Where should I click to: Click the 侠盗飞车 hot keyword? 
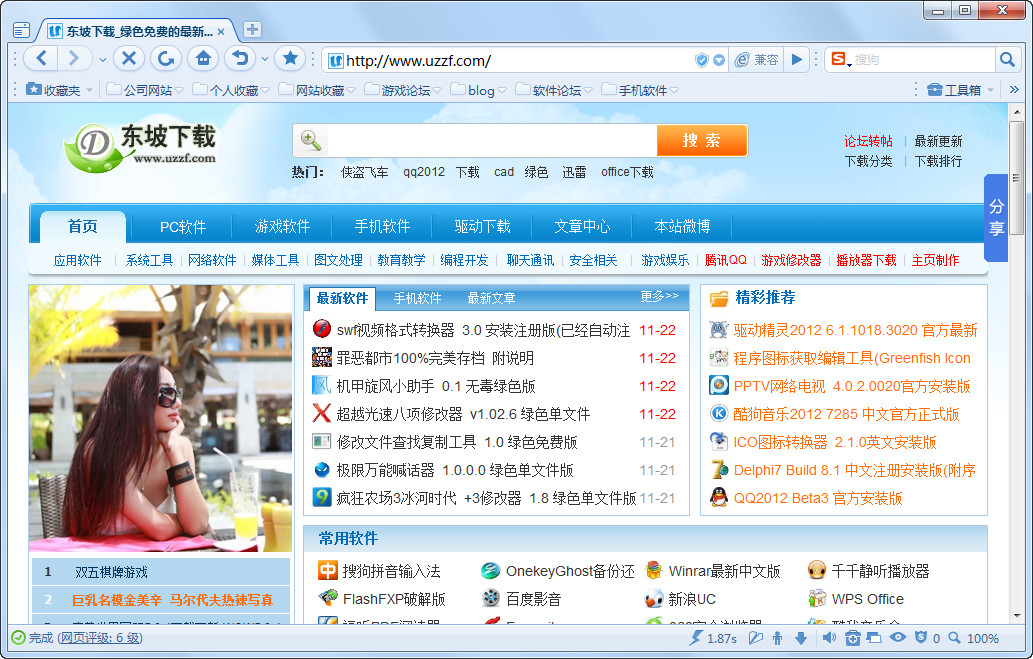point(364,172)
